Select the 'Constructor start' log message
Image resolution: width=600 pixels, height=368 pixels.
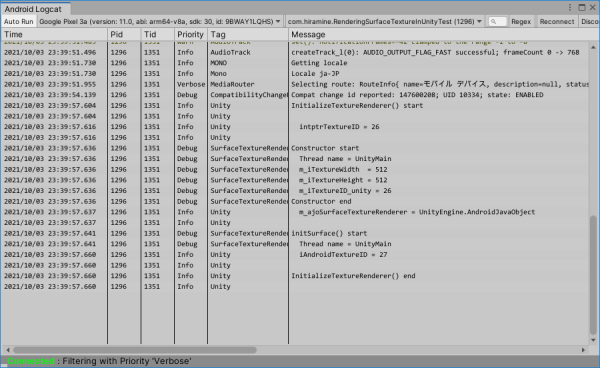pos(325,148)
